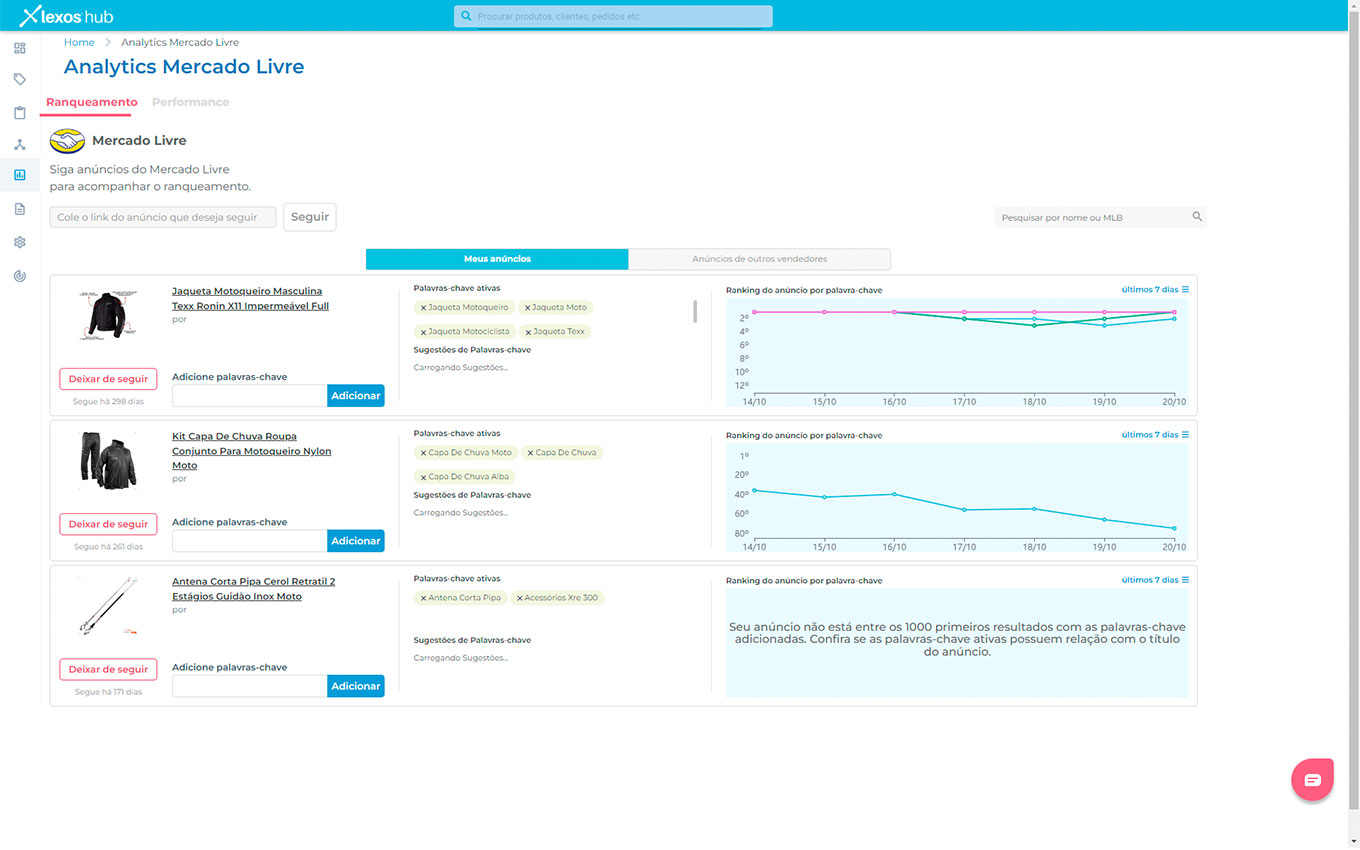This screenshot has height=850, width=1360.
Task: Remove the Capa De Chuva Moto keyword
Action: pos(423,453)
